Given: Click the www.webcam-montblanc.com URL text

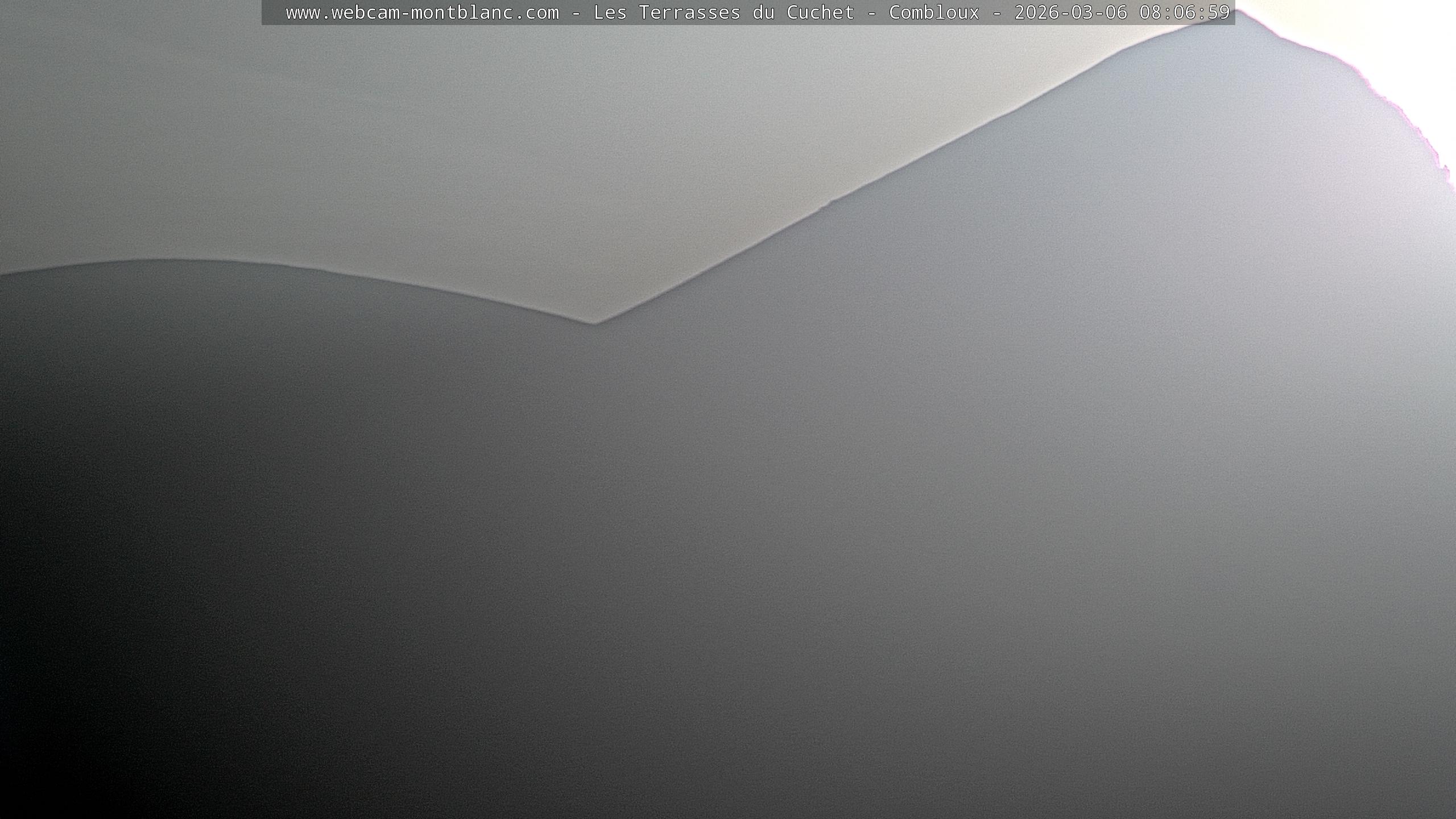Looking at the screenshot, I should (x=422, y=13).
